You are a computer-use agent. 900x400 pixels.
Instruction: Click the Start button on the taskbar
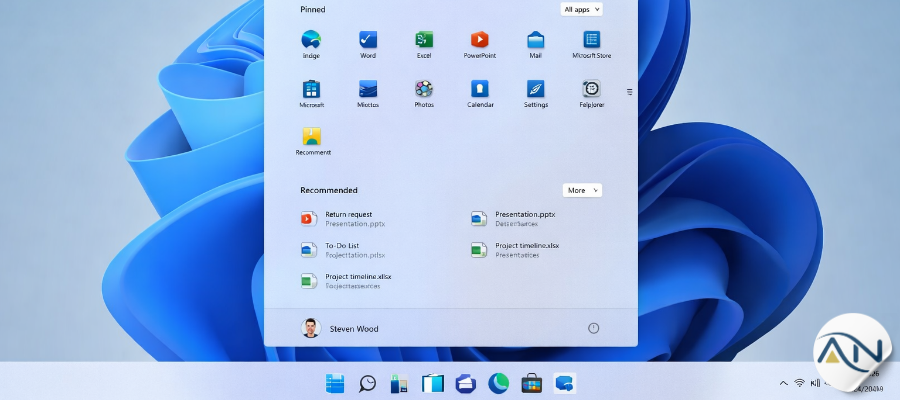pyautogui.click(x=335, y=383)
